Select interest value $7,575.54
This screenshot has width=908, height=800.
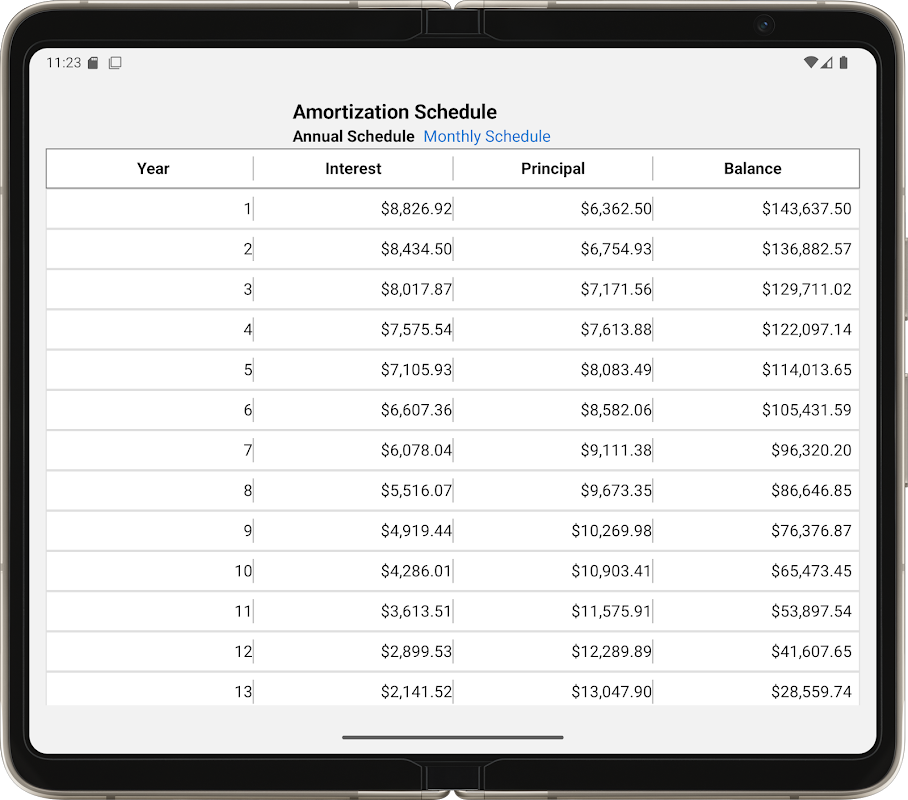[x=416, y=330]
